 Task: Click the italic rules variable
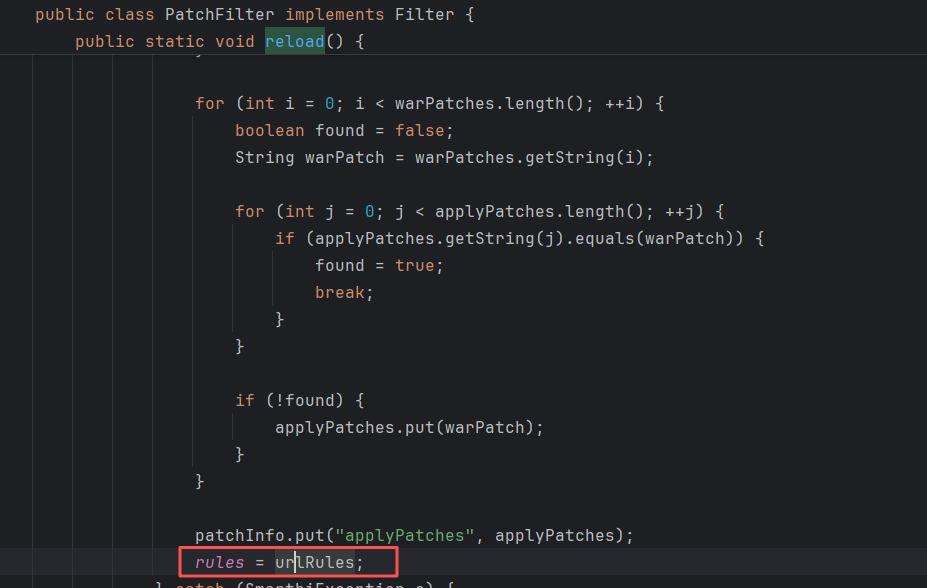point(220,563)
